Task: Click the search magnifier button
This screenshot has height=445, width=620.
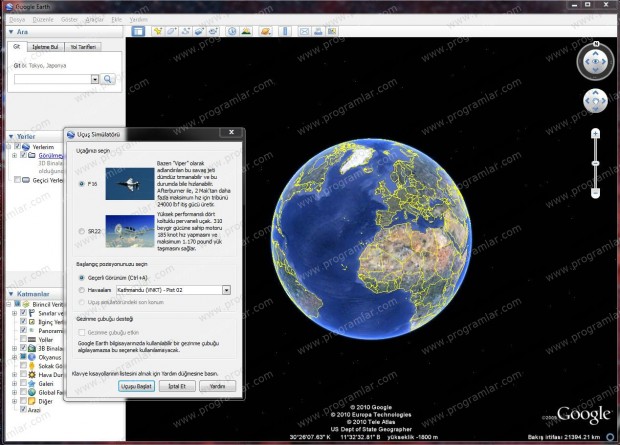Action: (x=108, y=79)
